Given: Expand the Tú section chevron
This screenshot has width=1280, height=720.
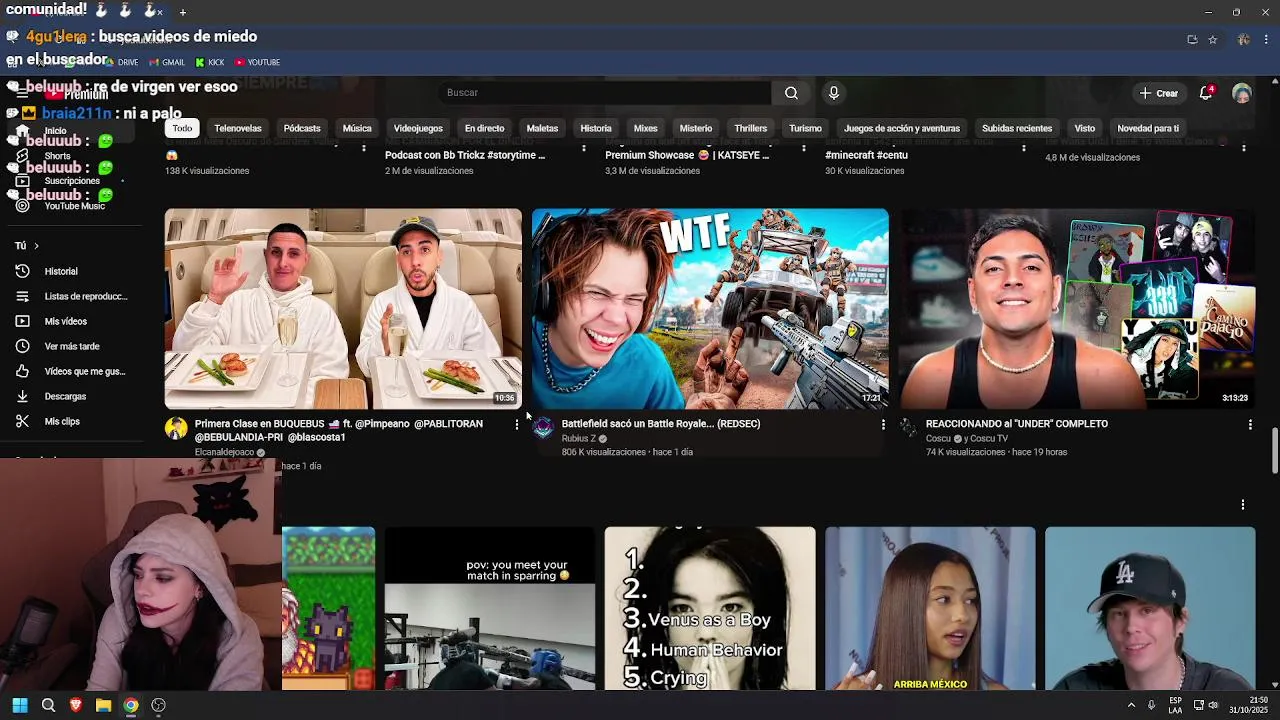Looking at the screenshot, I should coord(36,246).
